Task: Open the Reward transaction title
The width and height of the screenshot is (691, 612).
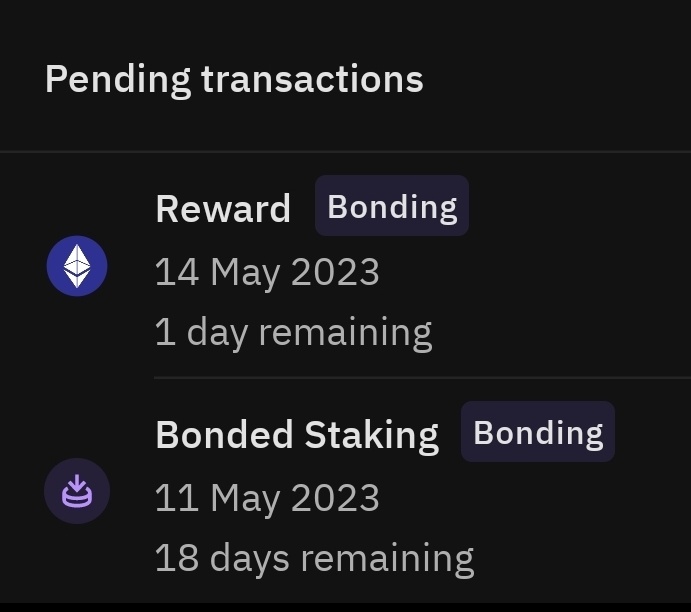Action: coord(223,209)
